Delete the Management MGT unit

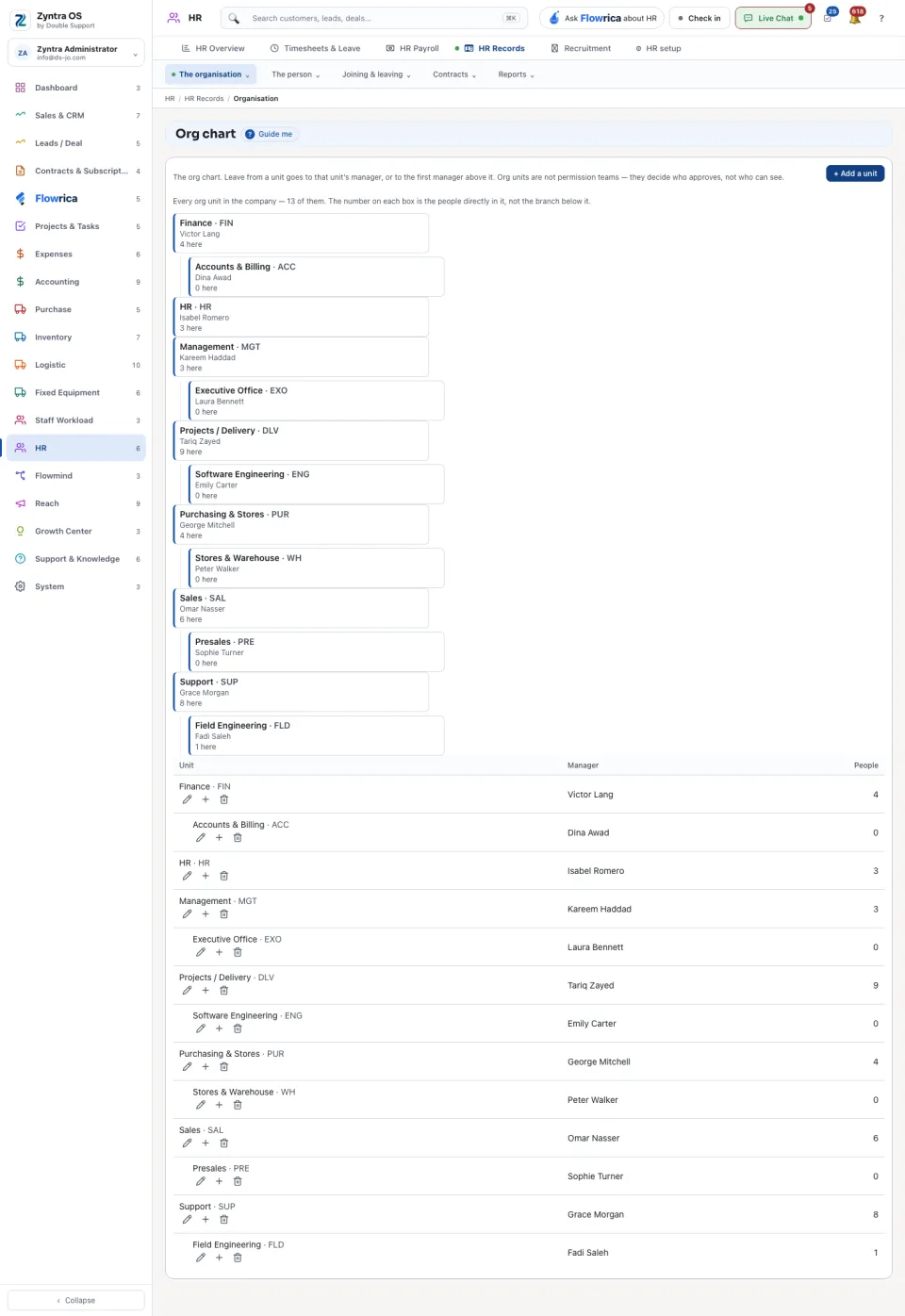click(x=223, y=913)
